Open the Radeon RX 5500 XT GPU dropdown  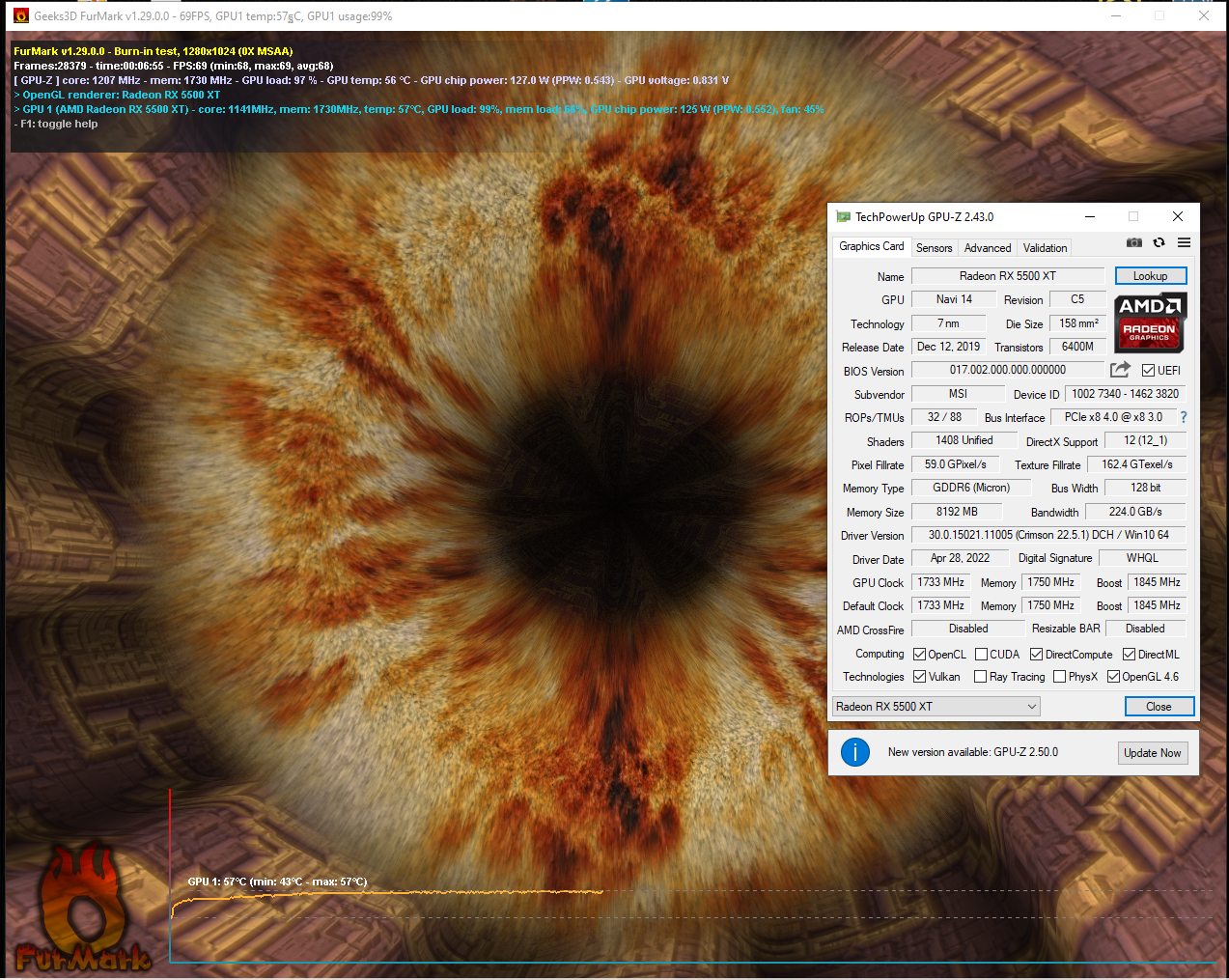tap(936, 707)
